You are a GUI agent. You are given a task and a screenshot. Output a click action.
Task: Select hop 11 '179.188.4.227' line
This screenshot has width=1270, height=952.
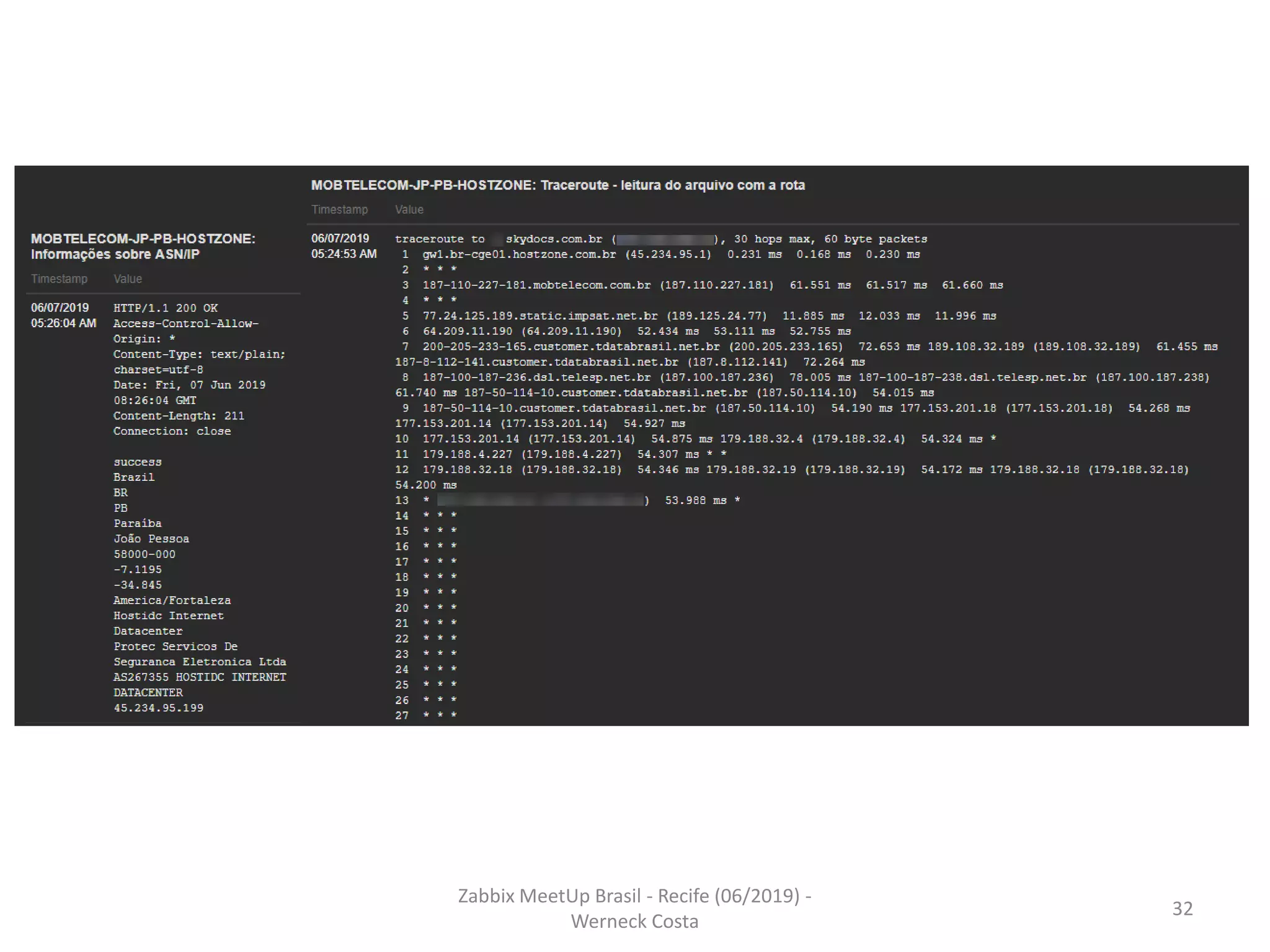561,454
